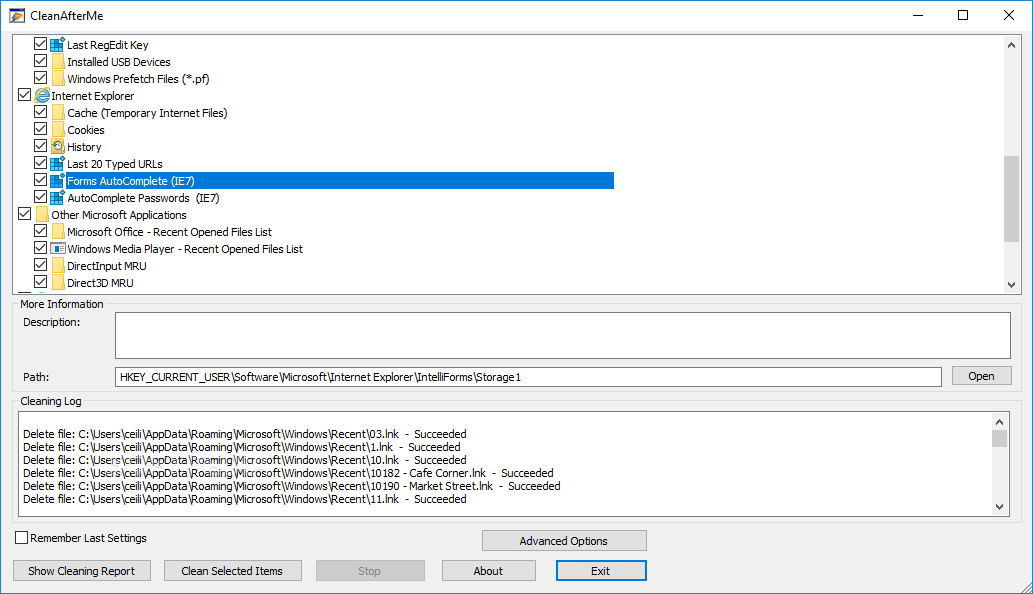Select 'AutoComplete Passwords (IE7)' row
The height and width of the screenshot is (594, 1033).
click(144, 198)
